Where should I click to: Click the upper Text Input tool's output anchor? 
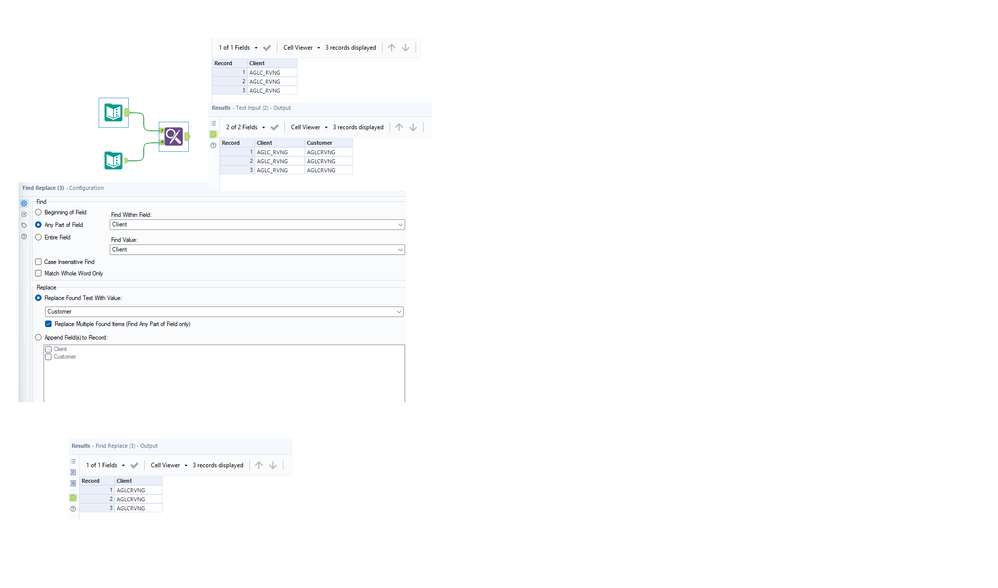pyautogui.click(x=127, y=113)
